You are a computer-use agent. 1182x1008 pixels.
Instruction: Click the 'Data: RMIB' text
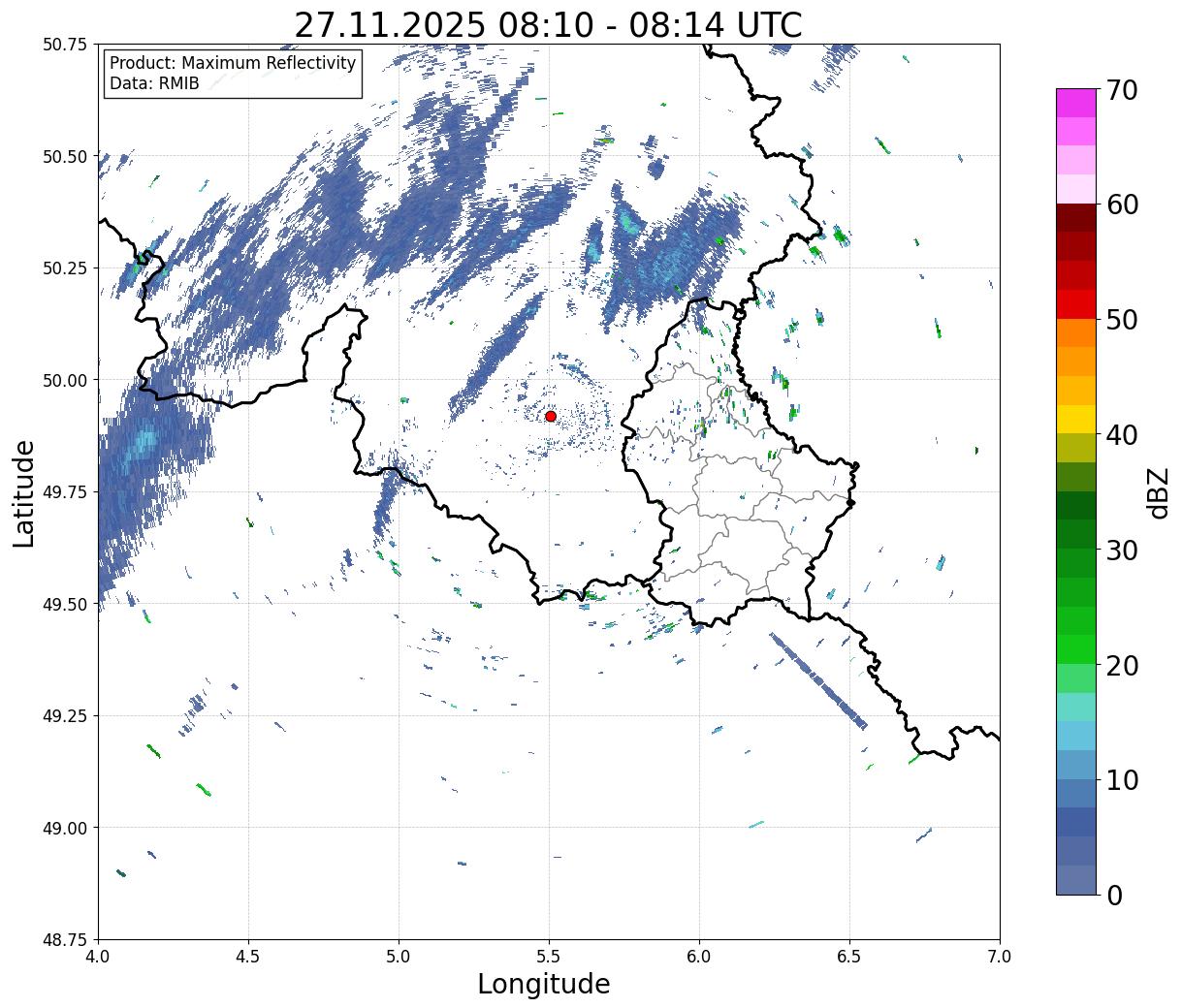click(154, 83)
